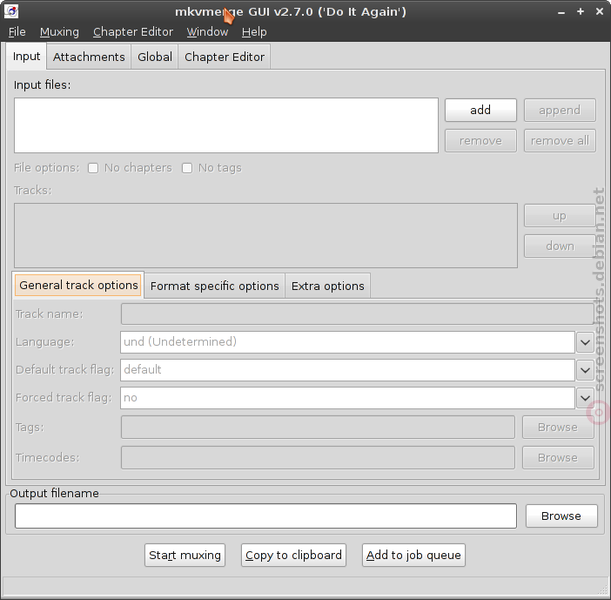This screenshot has height=600, width=611.
Task: Open the Chapter Editor menu
Action: [133, 32]
